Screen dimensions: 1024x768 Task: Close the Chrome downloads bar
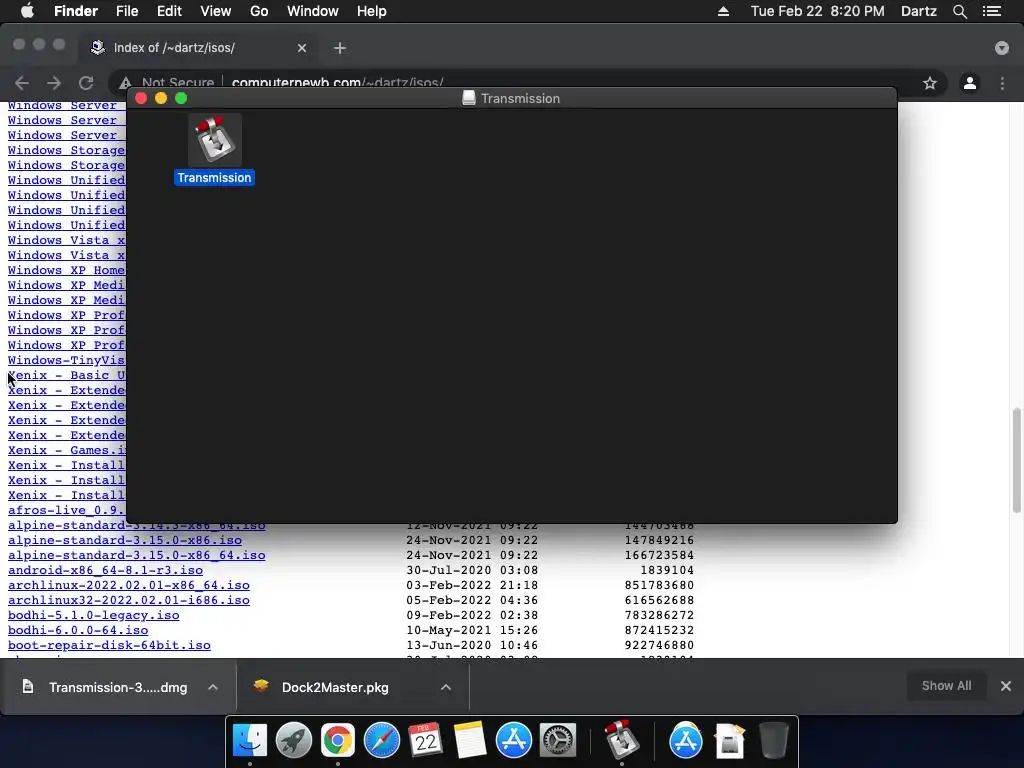pyautogui.click(x=1006, y=686)
